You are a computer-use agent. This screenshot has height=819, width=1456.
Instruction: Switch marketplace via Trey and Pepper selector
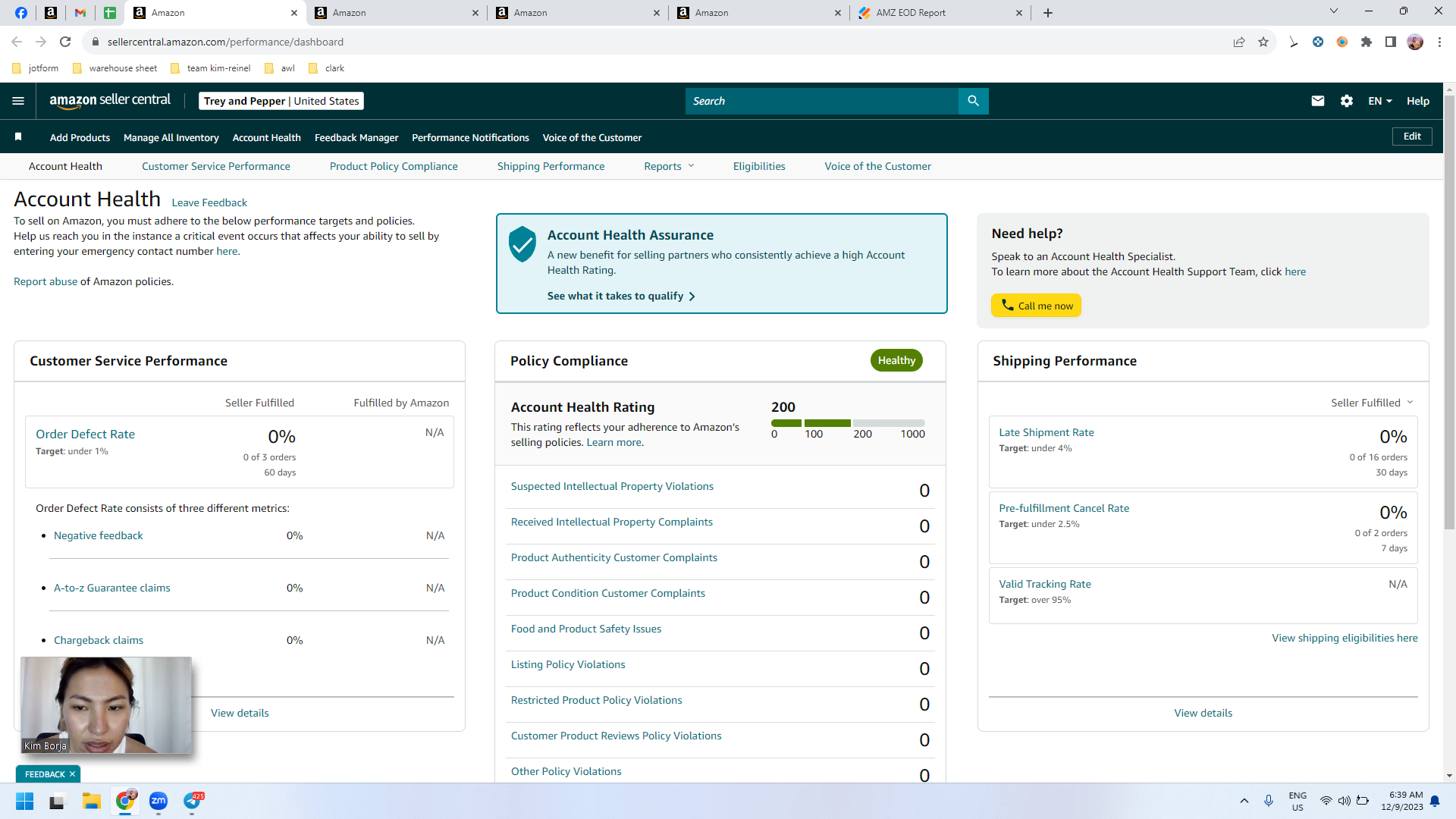pos(281,101)
